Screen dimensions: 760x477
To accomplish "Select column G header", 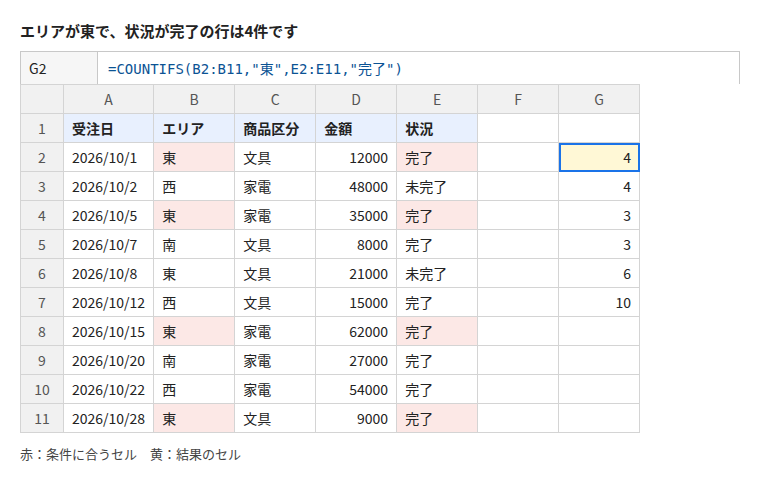I will coord(599,99).
